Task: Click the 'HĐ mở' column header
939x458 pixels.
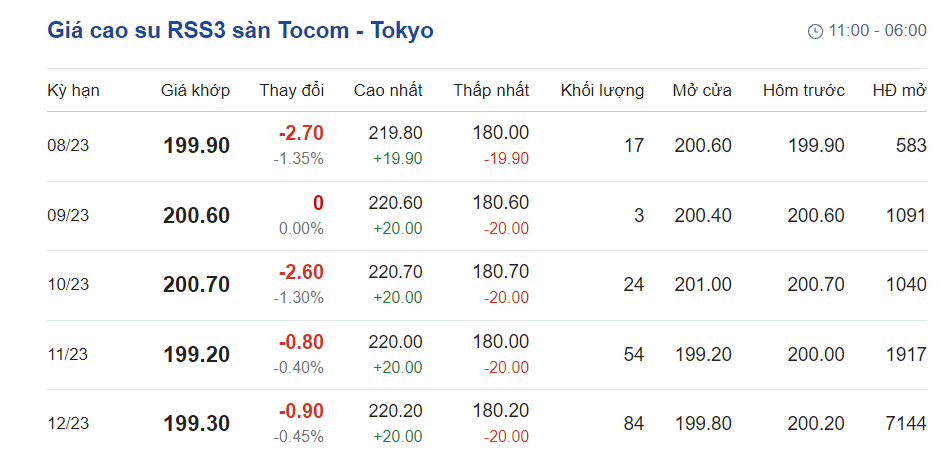Action: [x=899, y=90]
